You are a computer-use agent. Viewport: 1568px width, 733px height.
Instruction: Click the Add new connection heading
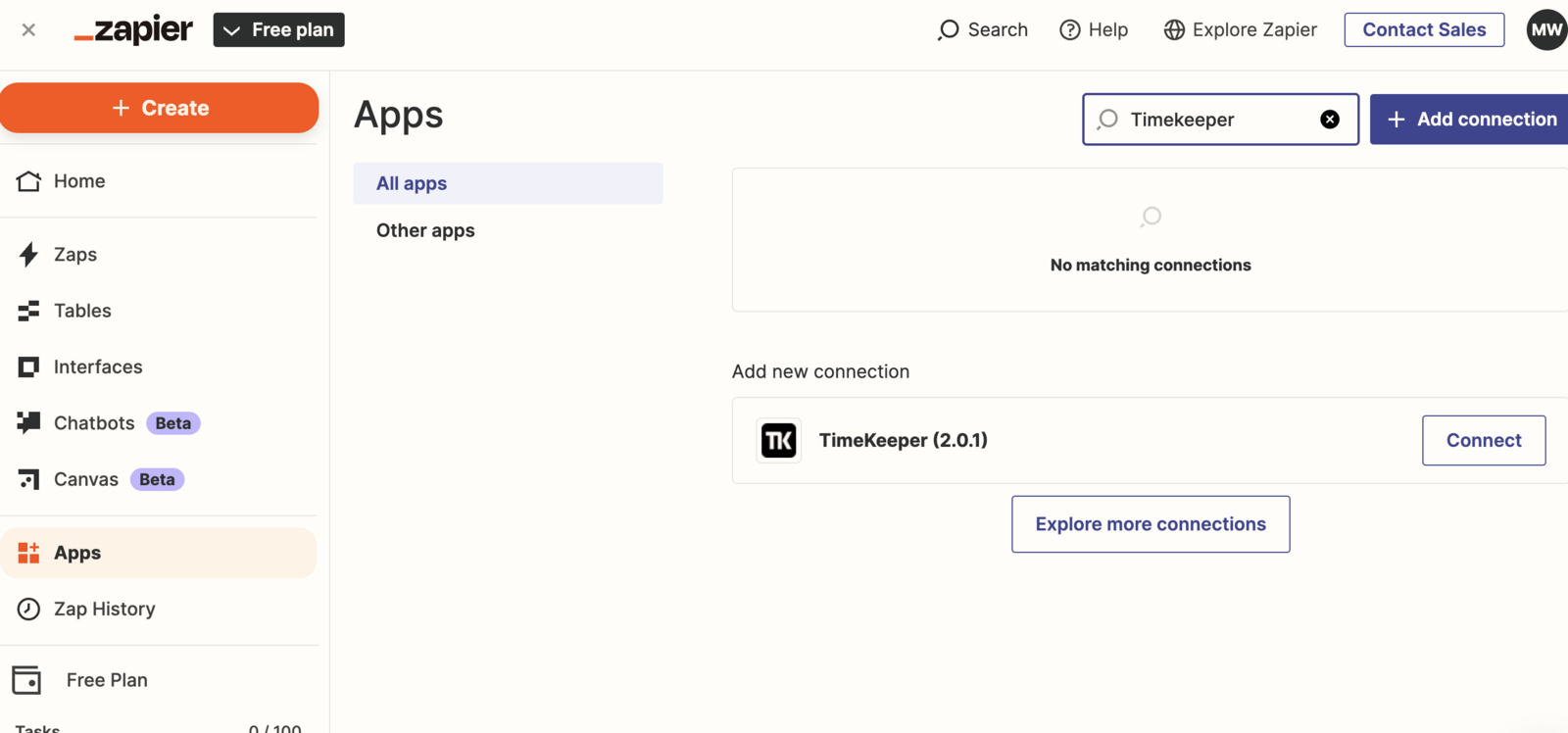point(820,371)
